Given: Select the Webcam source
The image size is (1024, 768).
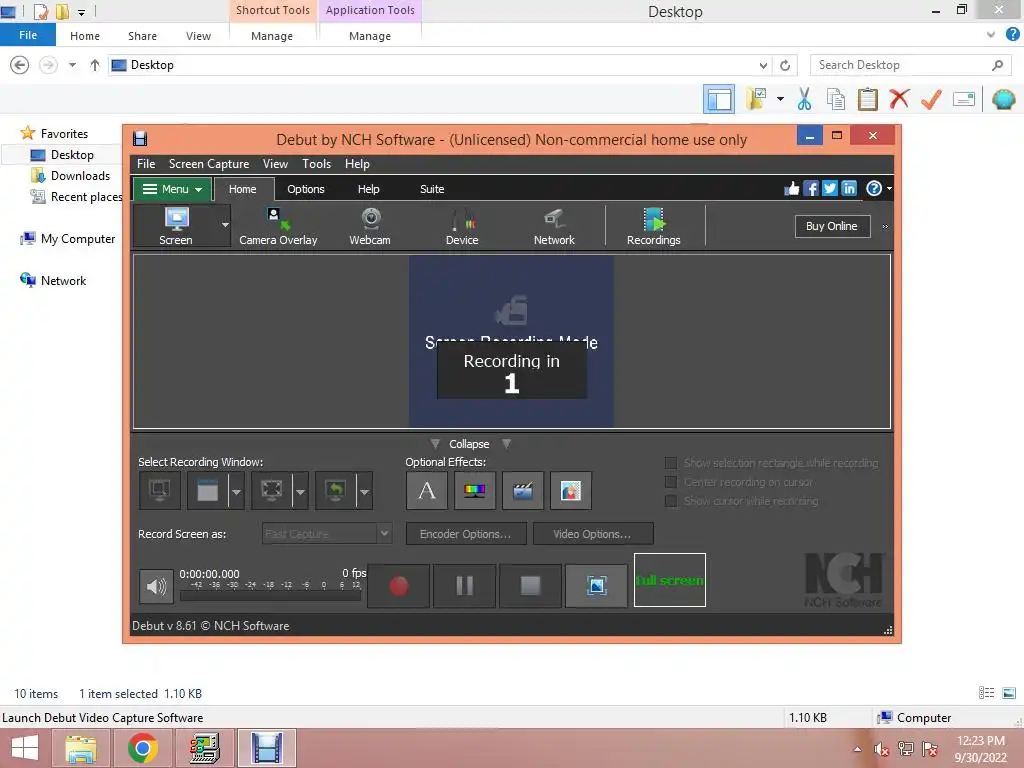Looking at the screenshot, I should (x=370, y=226).
